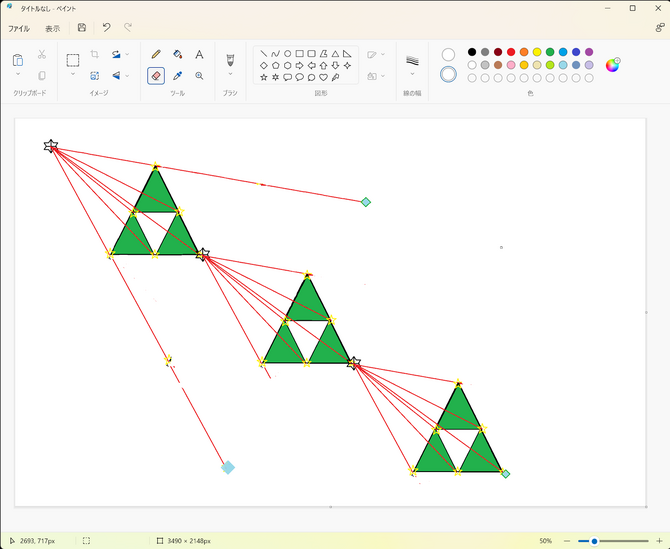Choose the Text tool
The width and height of the screenshot is (670, 549).
pos(199,55)
